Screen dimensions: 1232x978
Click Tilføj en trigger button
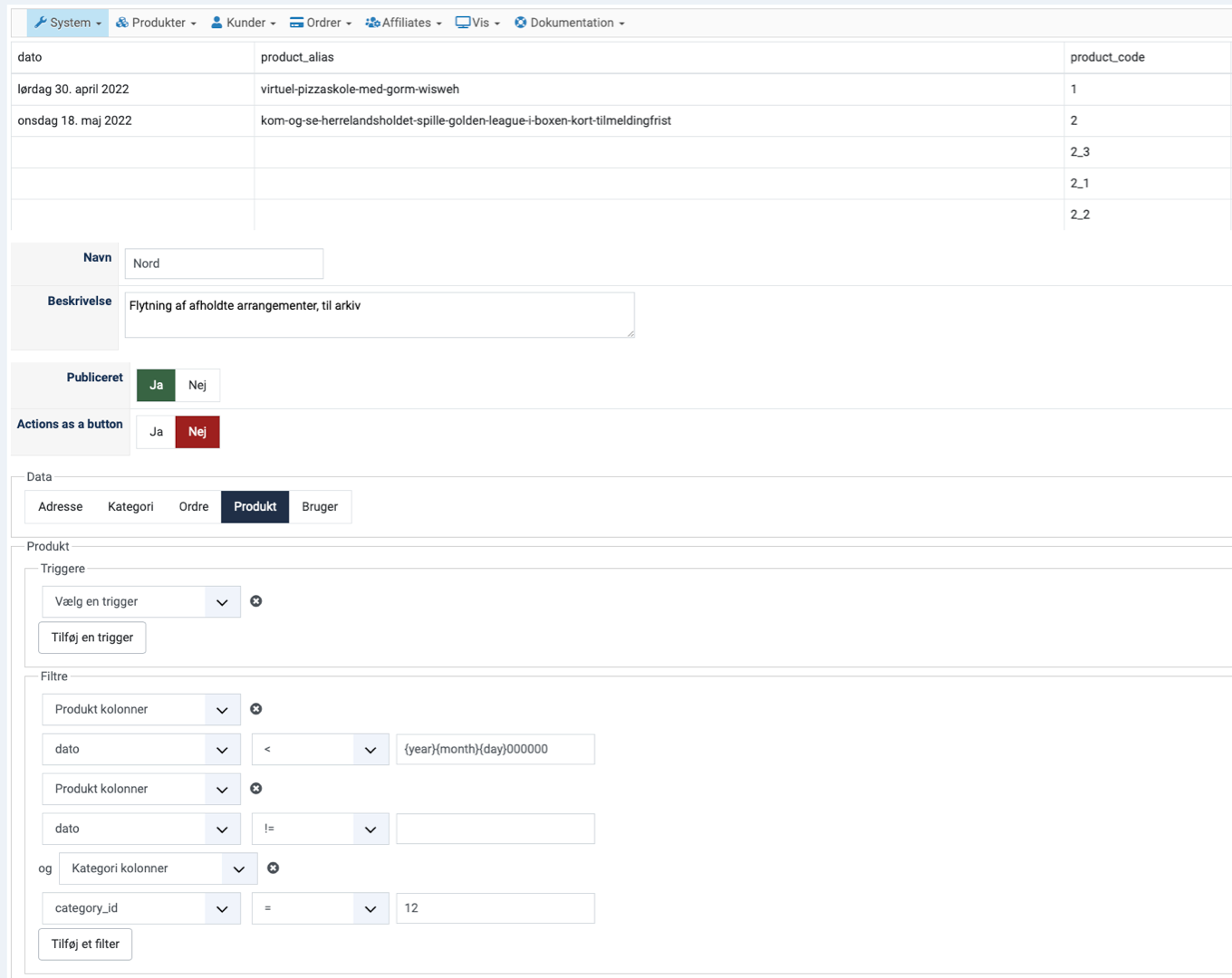pos(92,638)
